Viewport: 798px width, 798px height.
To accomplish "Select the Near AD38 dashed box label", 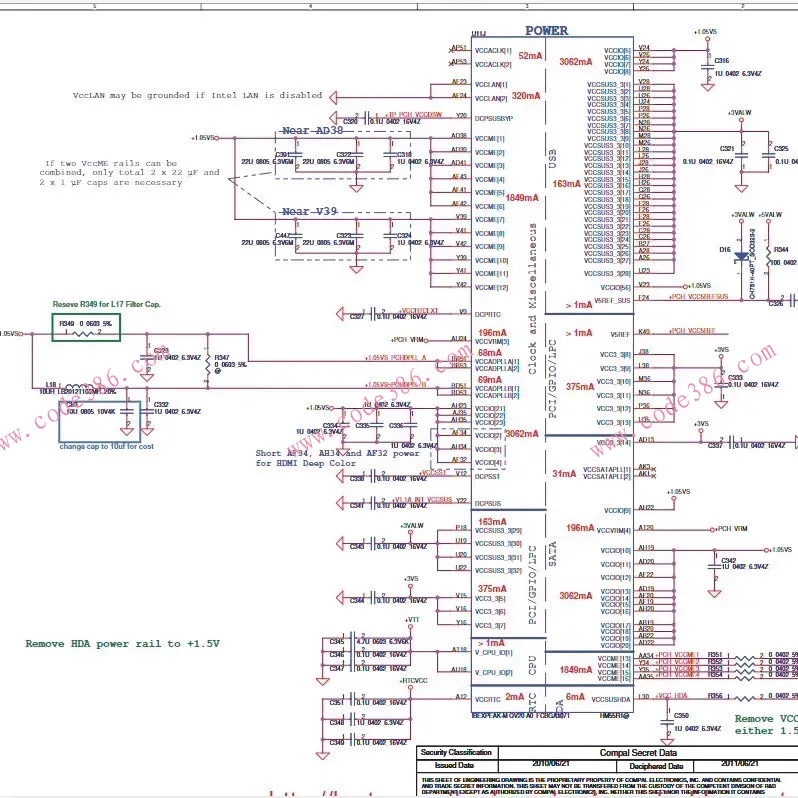I will point(312,130).
